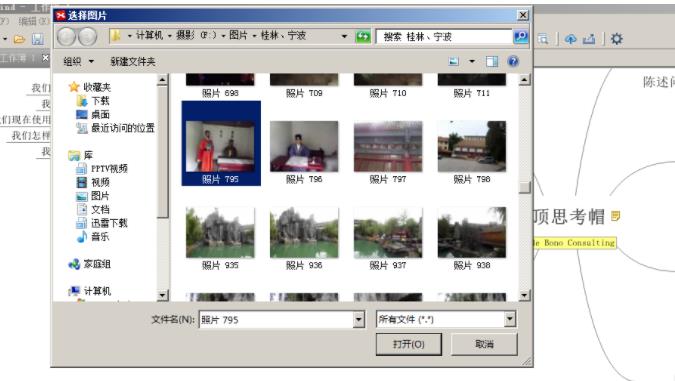The height and width of the screenshot is (381, 675).
Task: Click the change view icon in dialog toolbar
Action: 454,62
